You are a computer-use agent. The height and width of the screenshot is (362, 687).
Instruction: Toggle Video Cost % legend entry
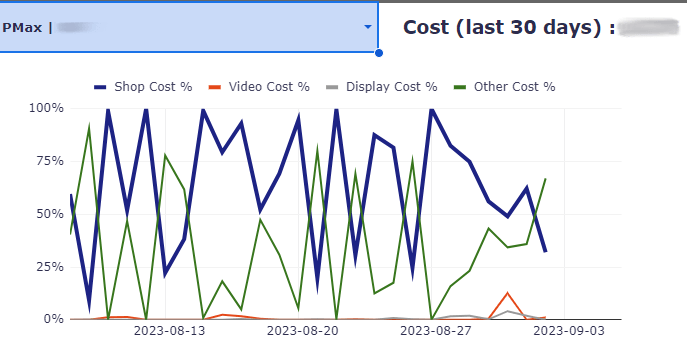click(x=259, y=87)
